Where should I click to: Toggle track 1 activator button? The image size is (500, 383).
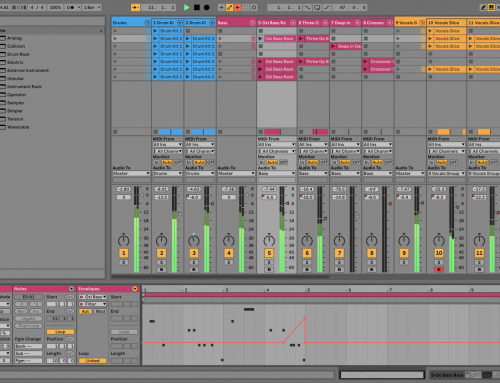[x=123, y=253]
